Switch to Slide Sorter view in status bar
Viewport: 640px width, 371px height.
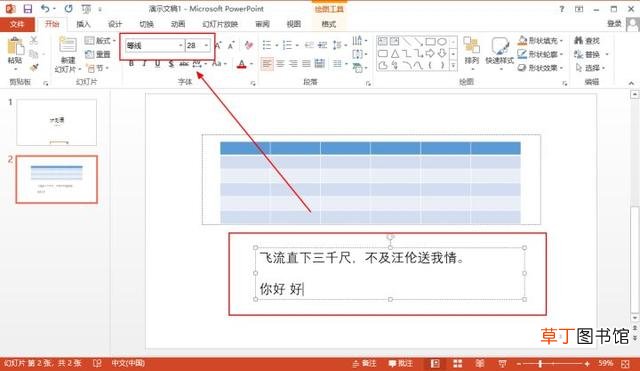pos(458,363)
